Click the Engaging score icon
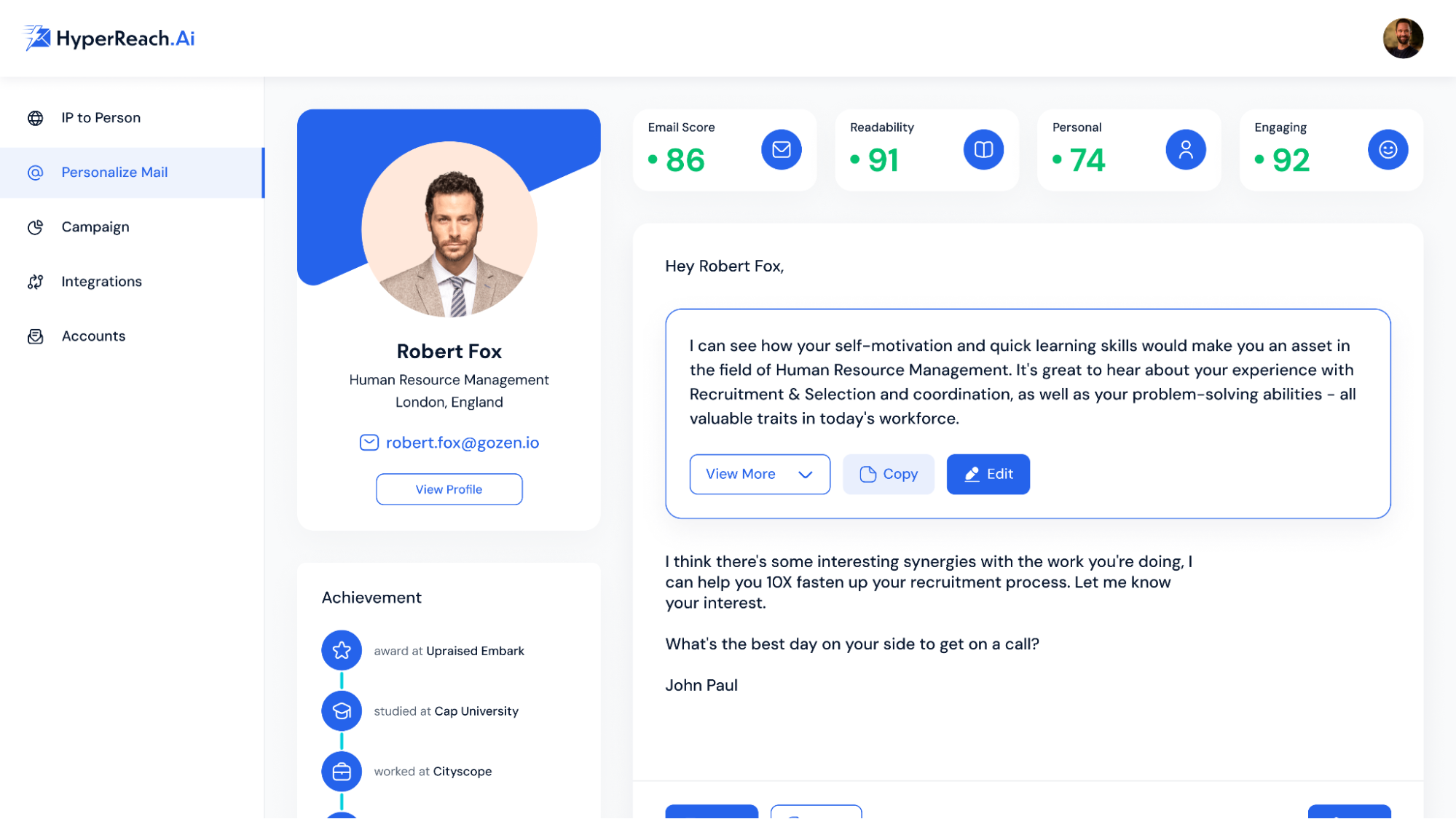This screenshot has width=1456, height=819. coord(1388,149)
